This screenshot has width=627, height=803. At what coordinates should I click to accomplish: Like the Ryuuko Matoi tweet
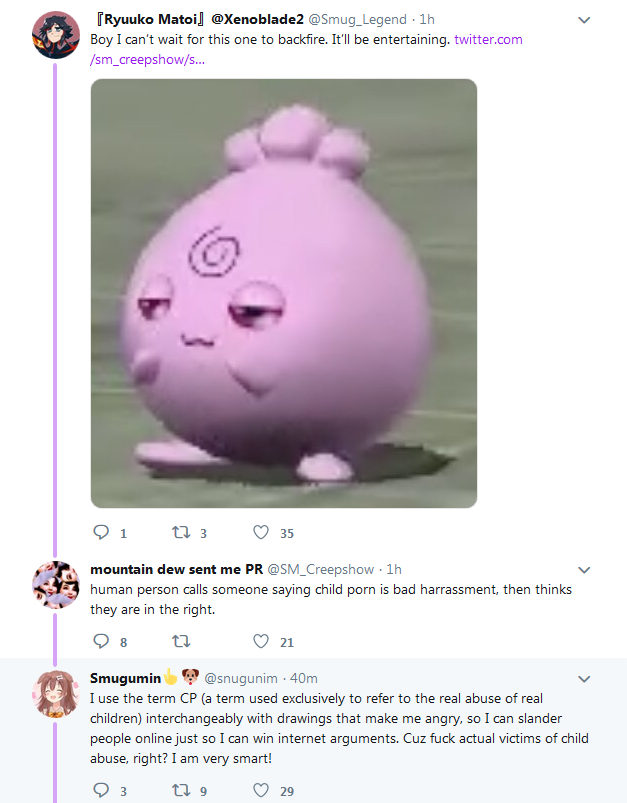click(261, 533)
